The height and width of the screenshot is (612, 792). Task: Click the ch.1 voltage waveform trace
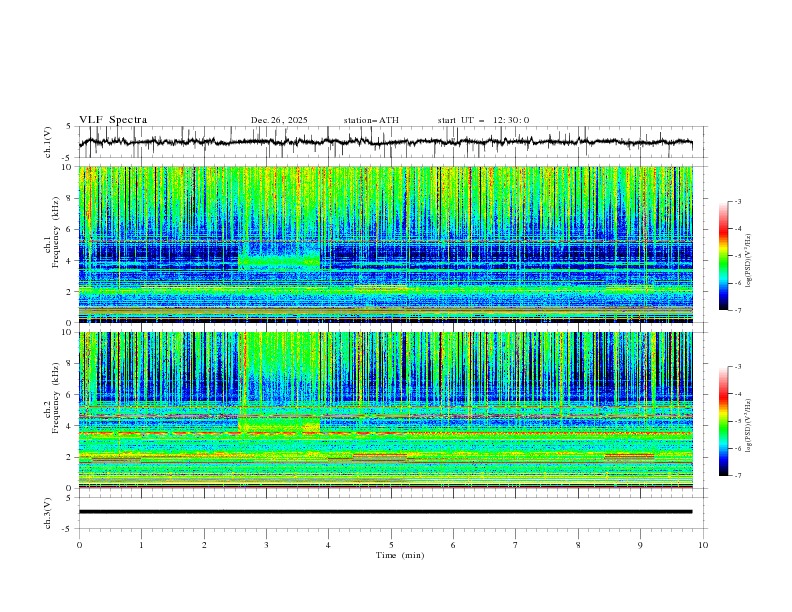pos(385,142)
